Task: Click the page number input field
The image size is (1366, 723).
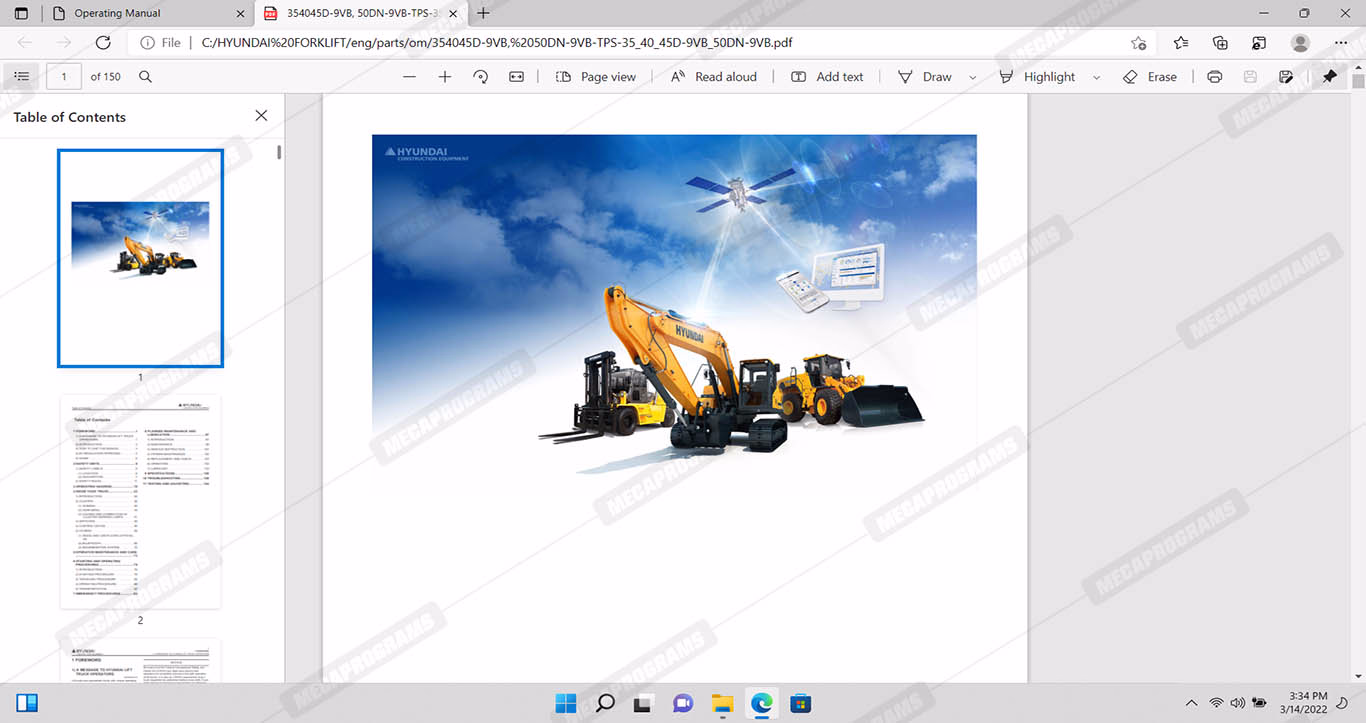Action: pyautogui.click(x=64, y=77)
